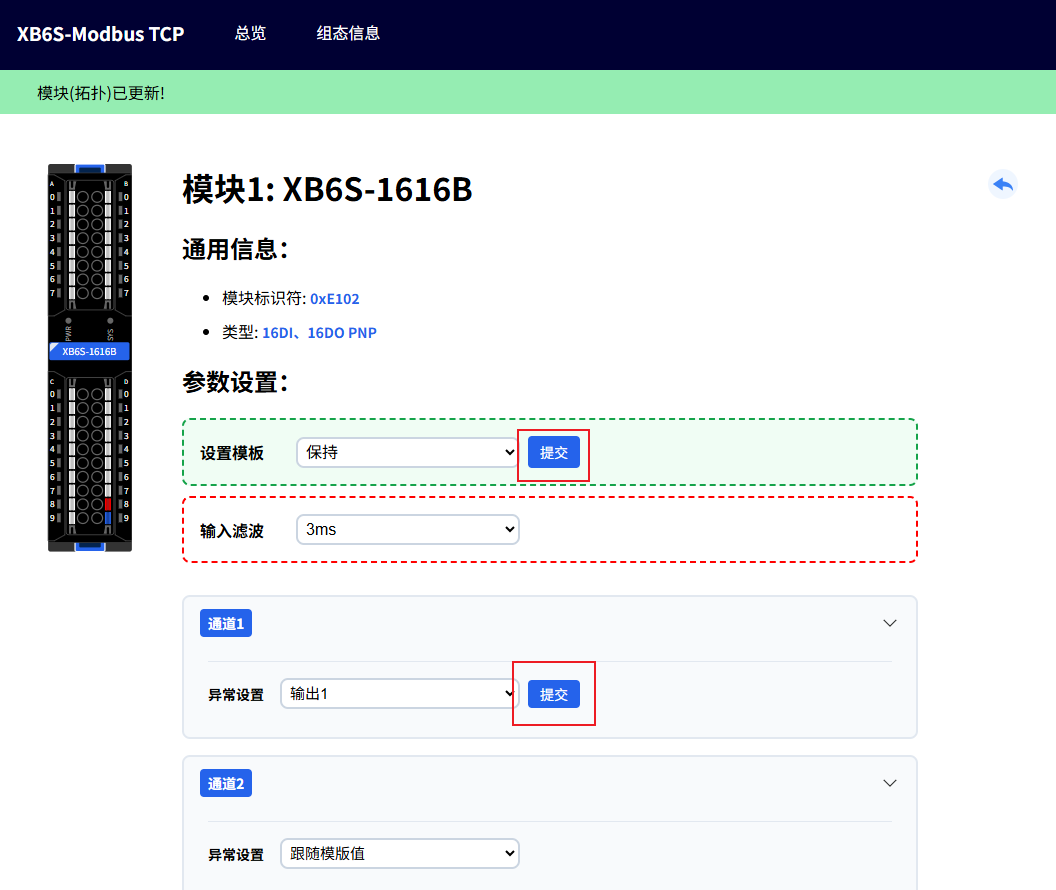Open the 组态信息 menu item
Viewport: 1056px width, 890px height.
348,33
